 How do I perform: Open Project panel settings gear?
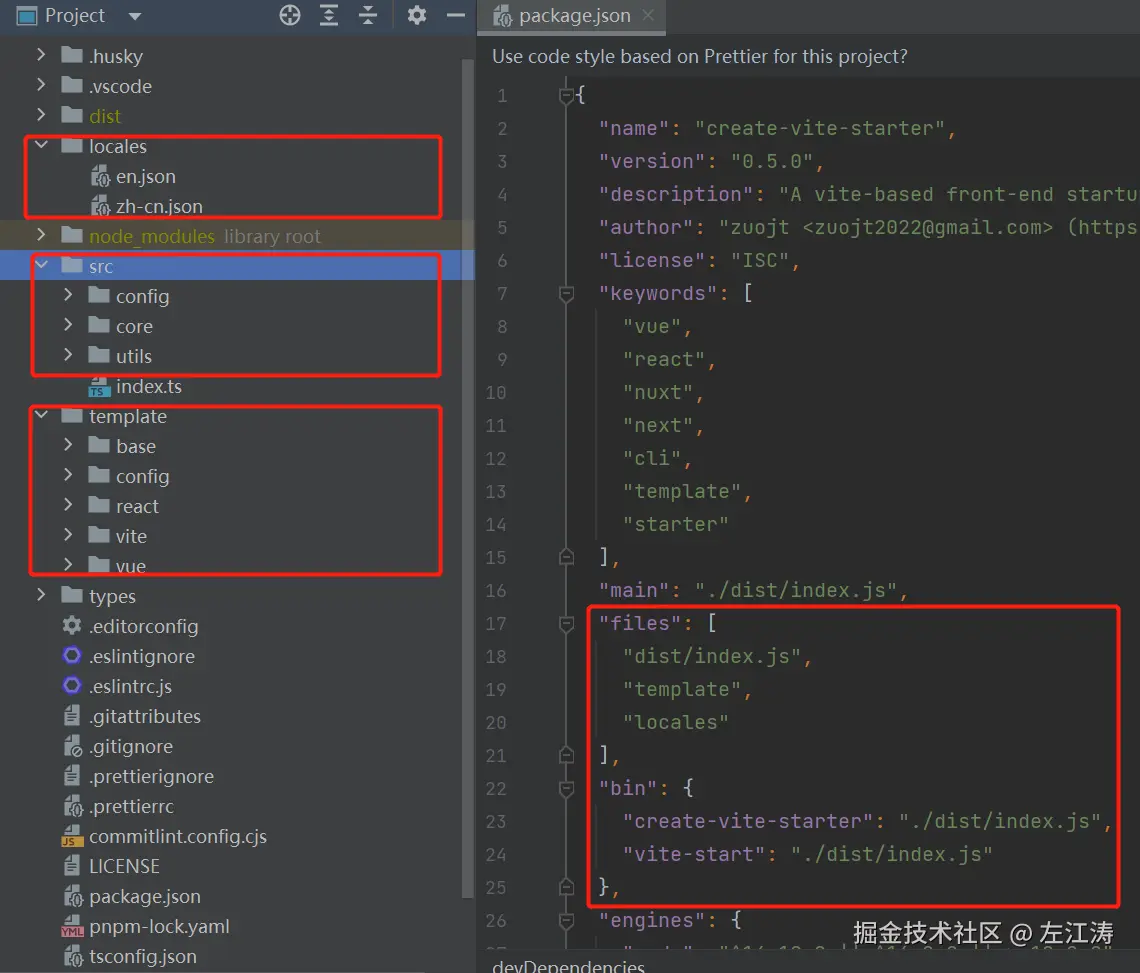tap(417, 15)
